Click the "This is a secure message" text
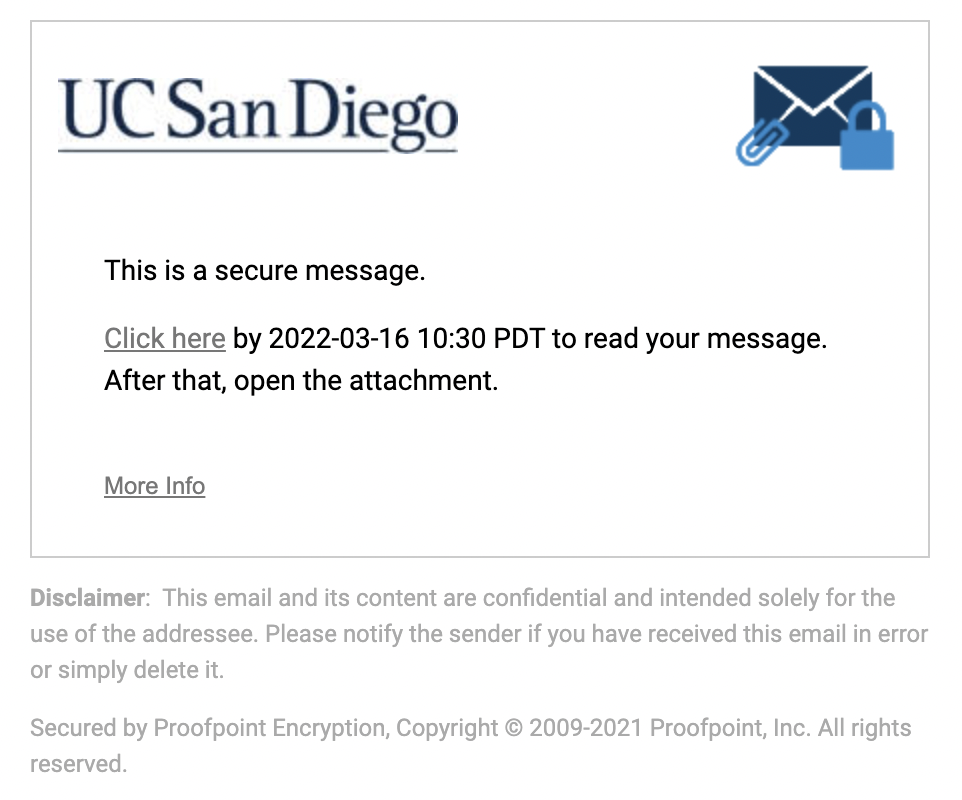962x800 pixels. [265, 270]
